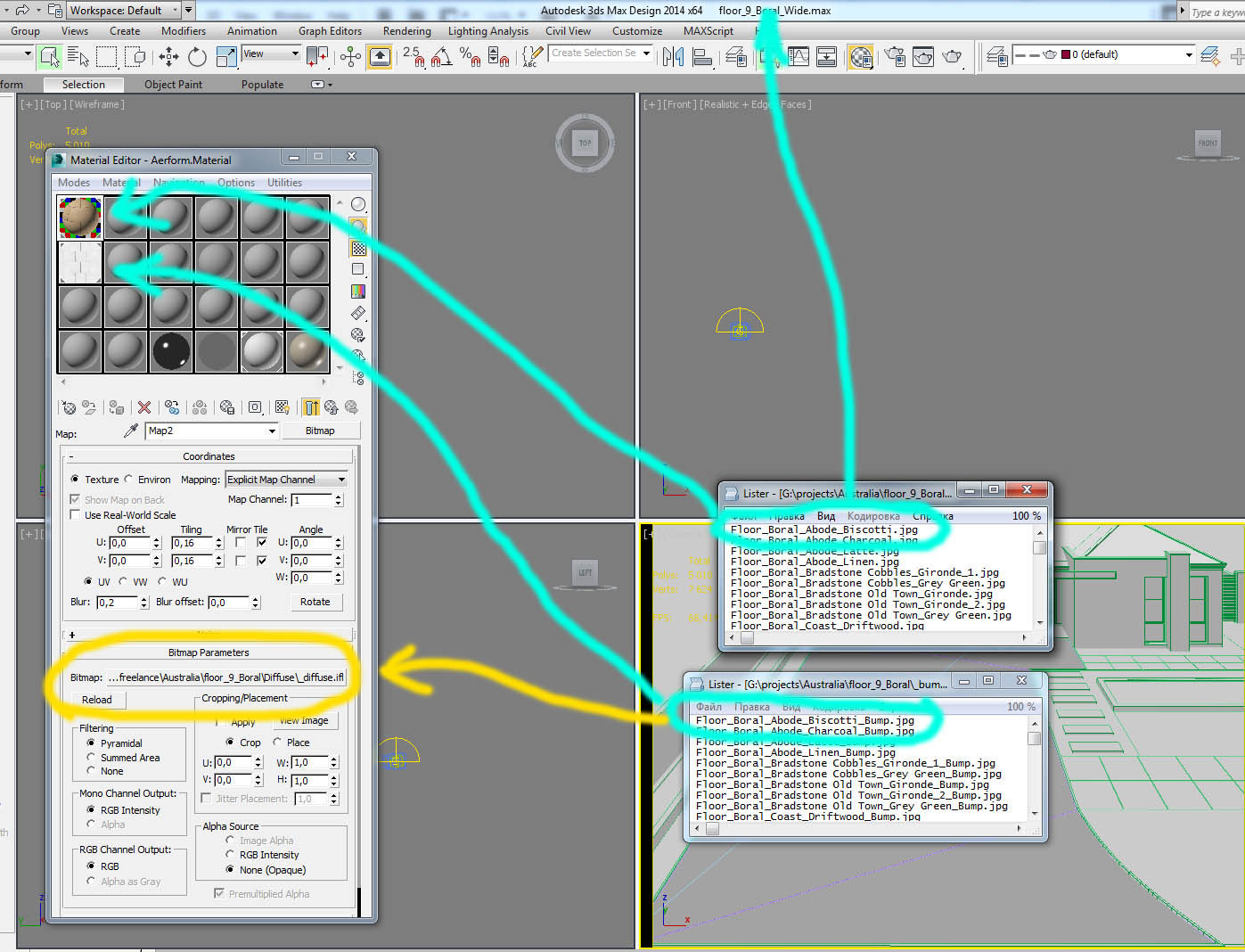Toggle sample Background checker icon
Screen dimensions: 1245x952
358,248
